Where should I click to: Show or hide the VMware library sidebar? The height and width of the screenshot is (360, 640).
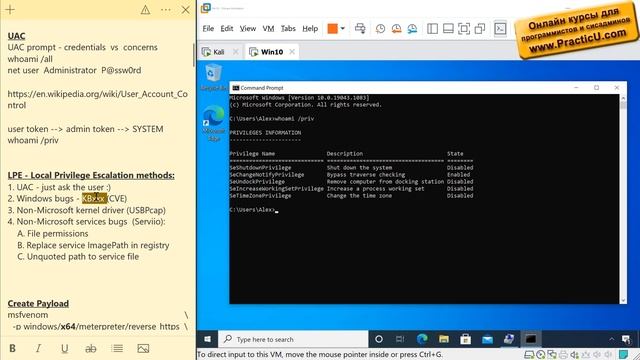432,29
